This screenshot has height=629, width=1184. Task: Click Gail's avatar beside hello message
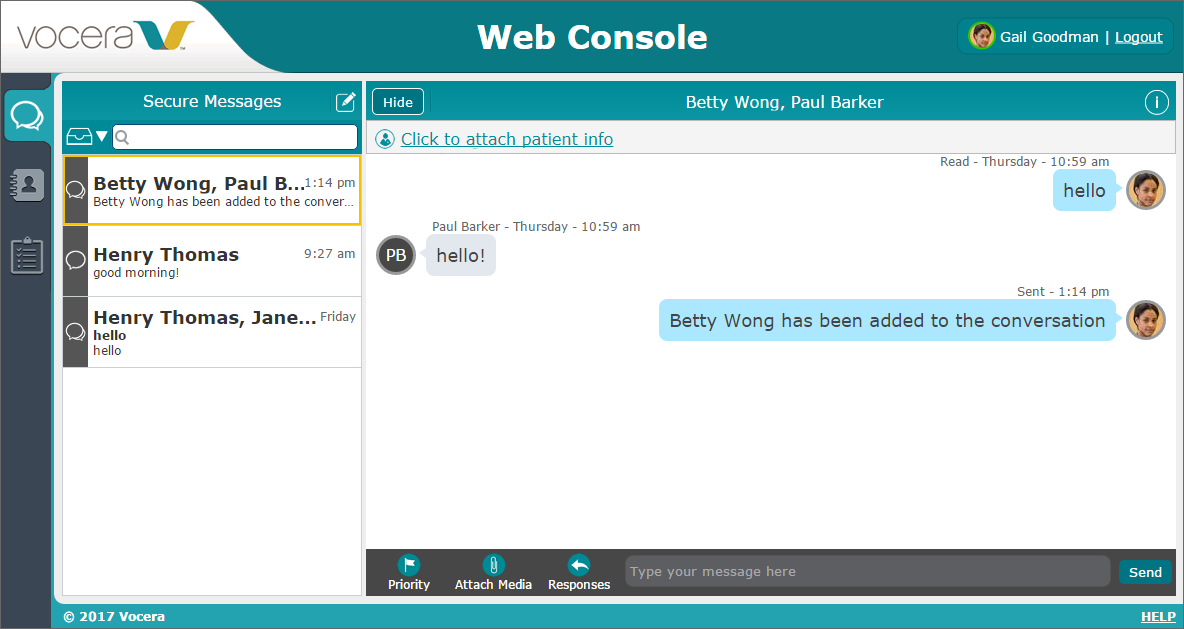pyautogui.click(x=1145, y=190)
